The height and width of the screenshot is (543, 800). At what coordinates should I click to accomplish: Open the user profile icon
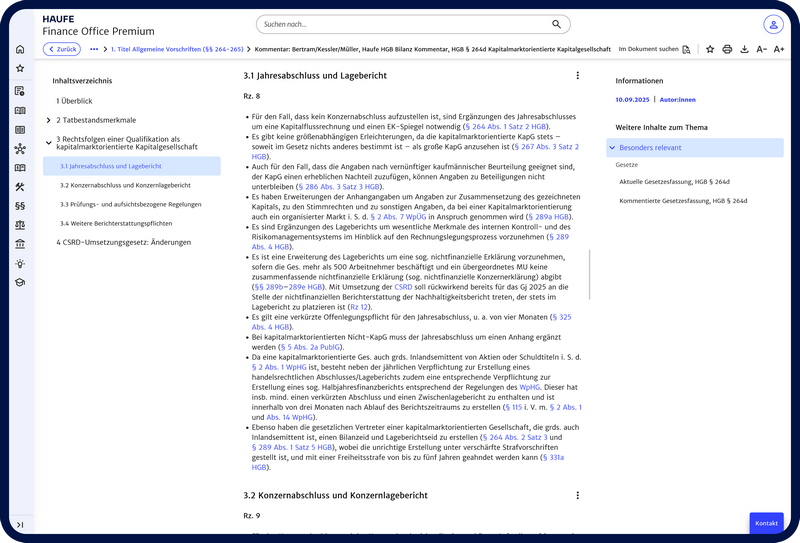pyautogui.click(x=773, y=24)
